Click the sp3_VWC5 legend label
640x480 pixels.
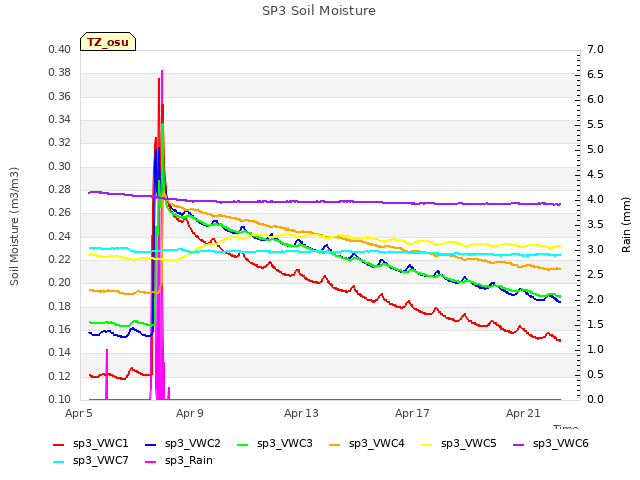click(469, 443)
